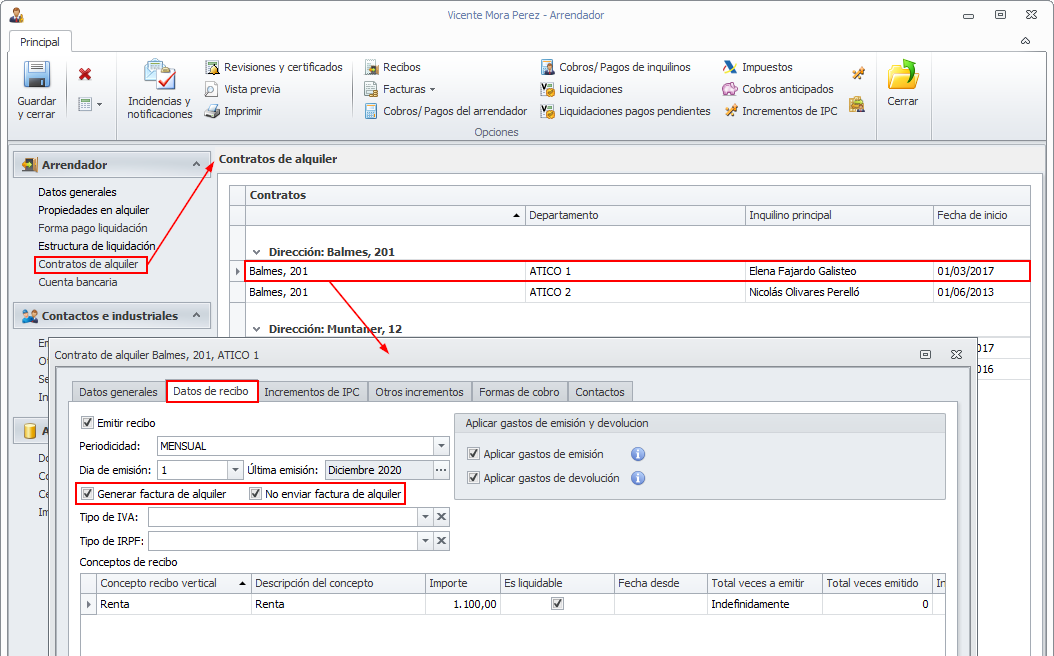Collapse group Dirección: Balmes, 201
1054x656 pixels.
(x=256, y=252)
